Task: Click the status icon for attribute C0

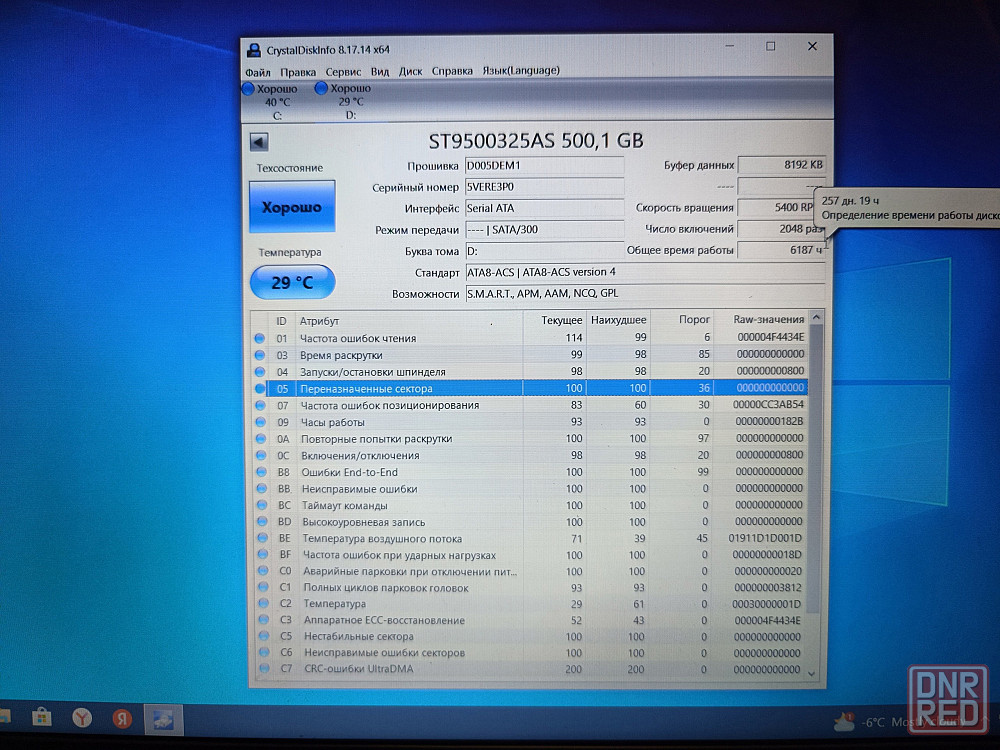Action: 263,571
